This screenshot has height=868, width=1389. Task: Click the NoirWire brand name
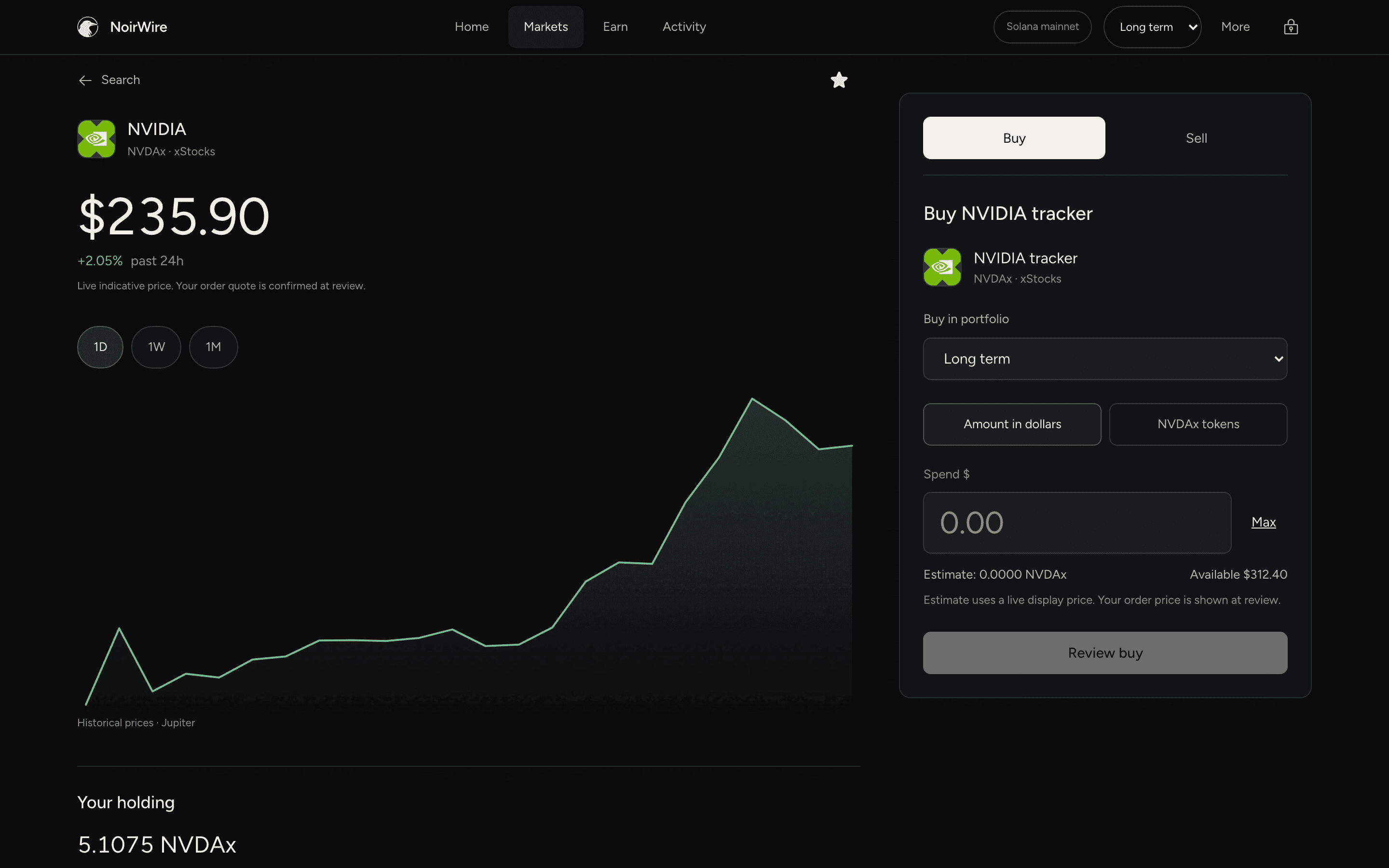click(138, 27)
